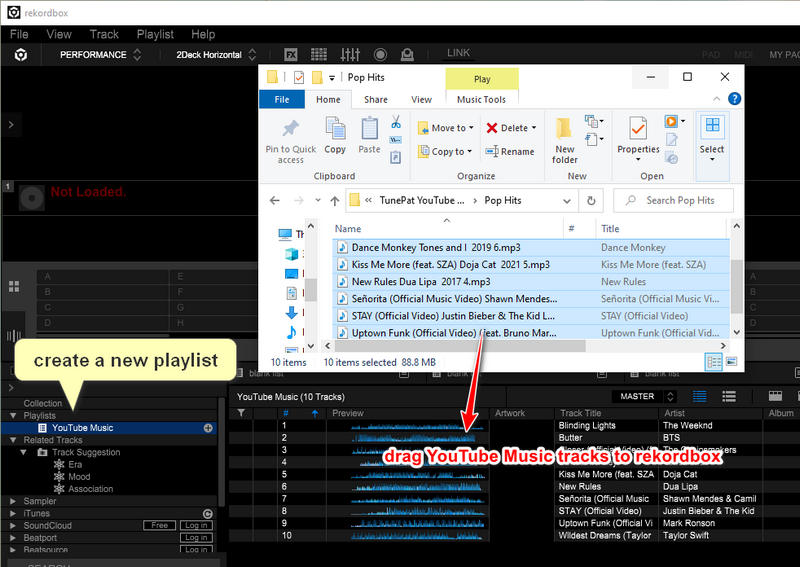Image resolution: width=800 pixels, height=567 pixels.
Task: Click Beatport Log in button
Action: tap(196, 537)
